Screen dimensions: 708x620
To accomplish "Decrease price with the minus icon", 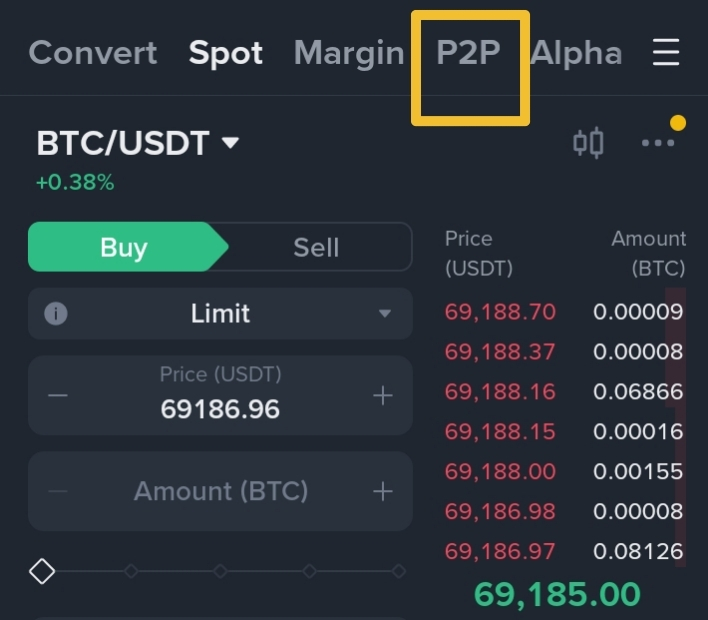I will pyautogui.click(x=58, y=396).
